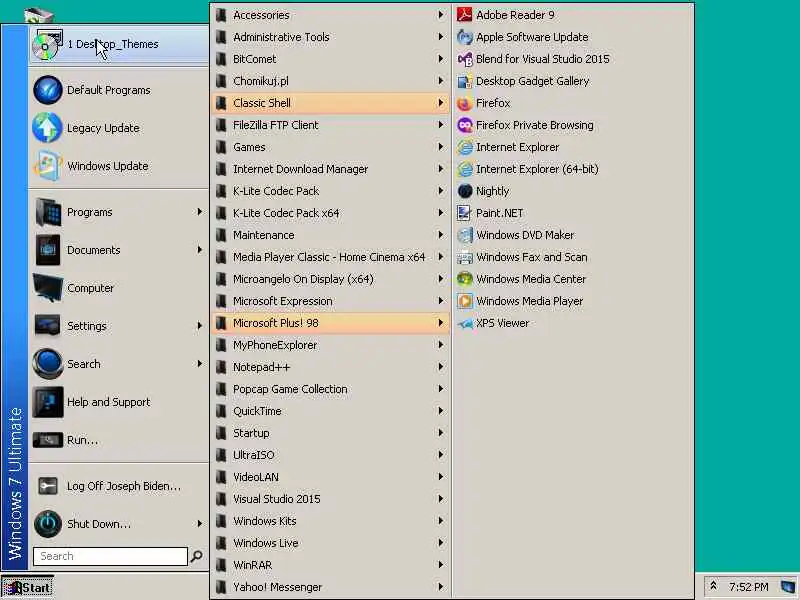Launch the Paint.NET icon
The width and height of the screenshot is (800, 600).
[464, 213]
